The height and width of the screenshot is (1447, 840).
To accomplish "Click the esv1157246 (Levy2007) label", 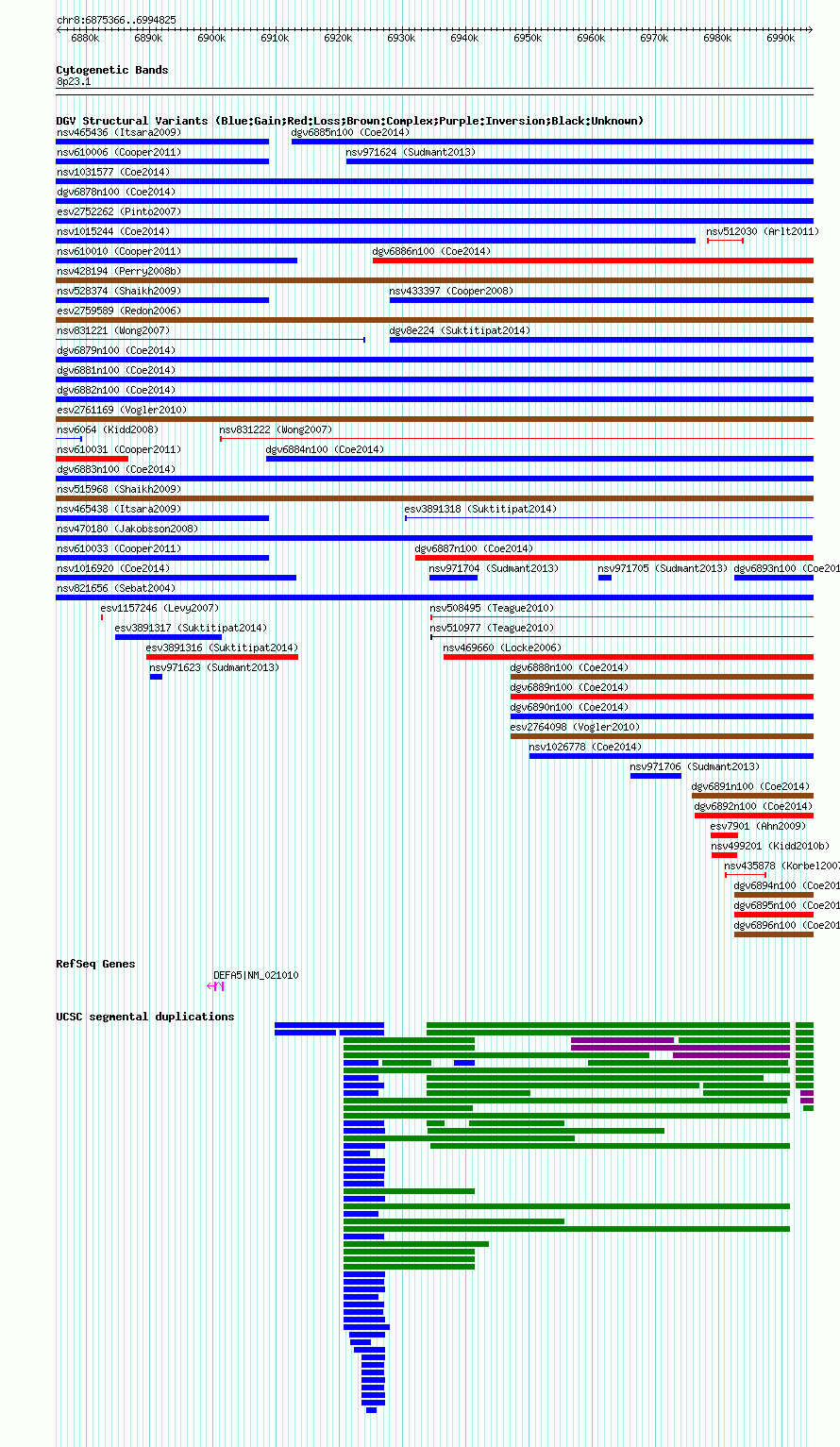I will pos(160,608).
